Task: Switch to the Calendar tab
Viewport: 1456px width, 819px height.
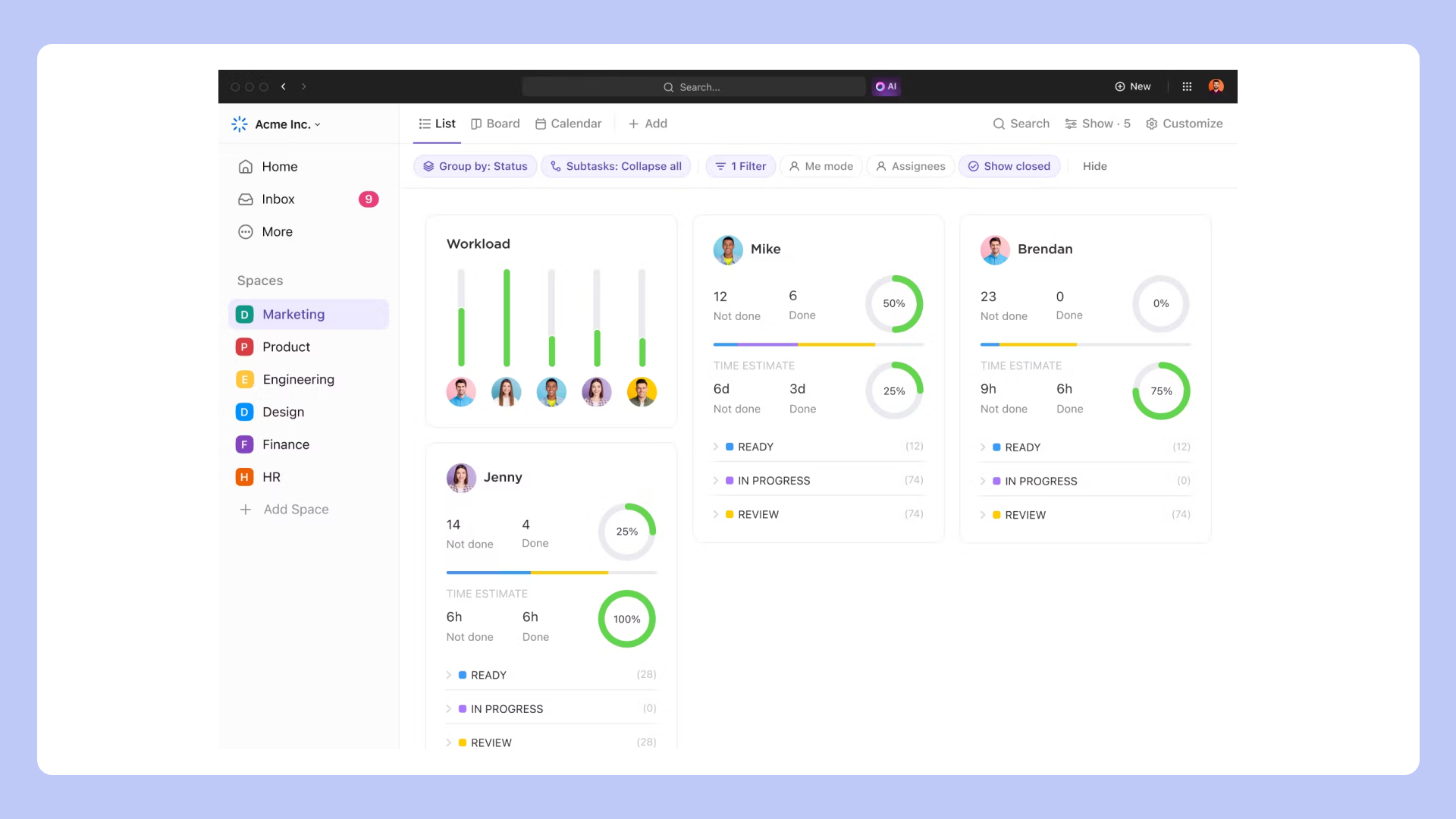Action: [568, 124]
